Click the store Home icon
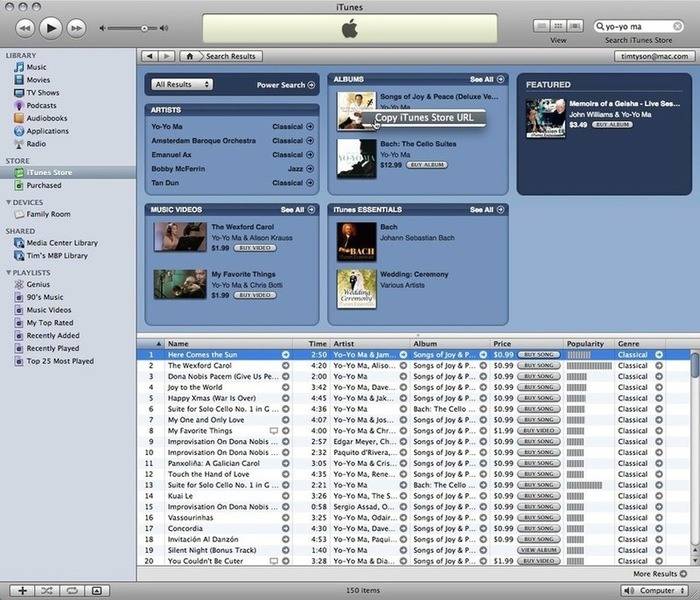Screen dimensions: 700x600 (x=189, y=56)
